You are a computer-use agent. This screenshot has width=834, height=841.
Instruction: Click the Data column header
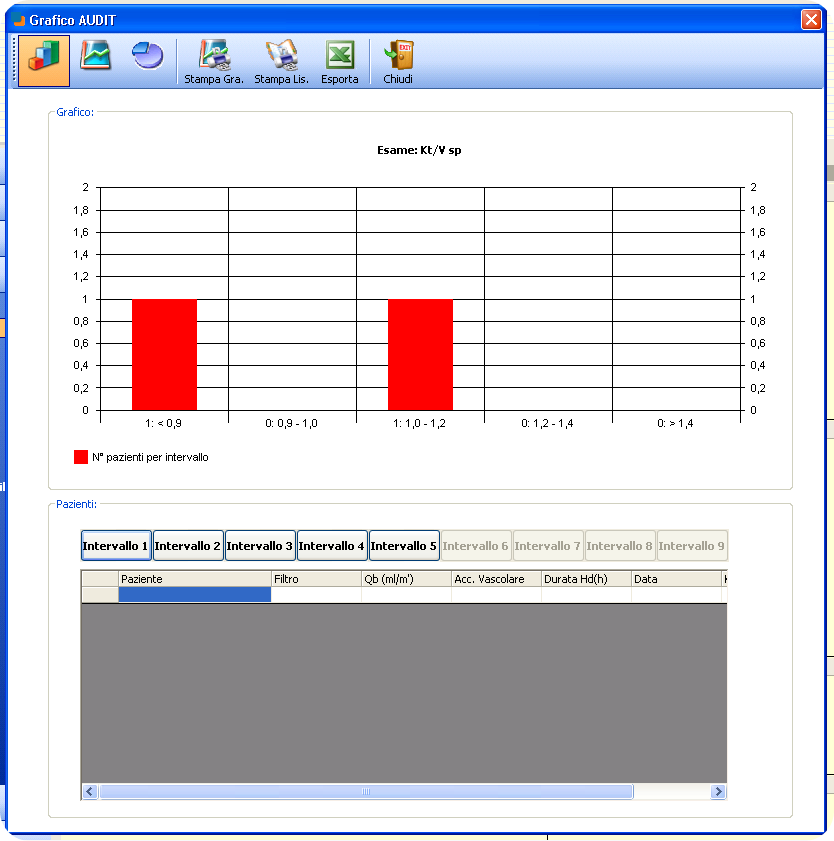click(x=676, y=579)
